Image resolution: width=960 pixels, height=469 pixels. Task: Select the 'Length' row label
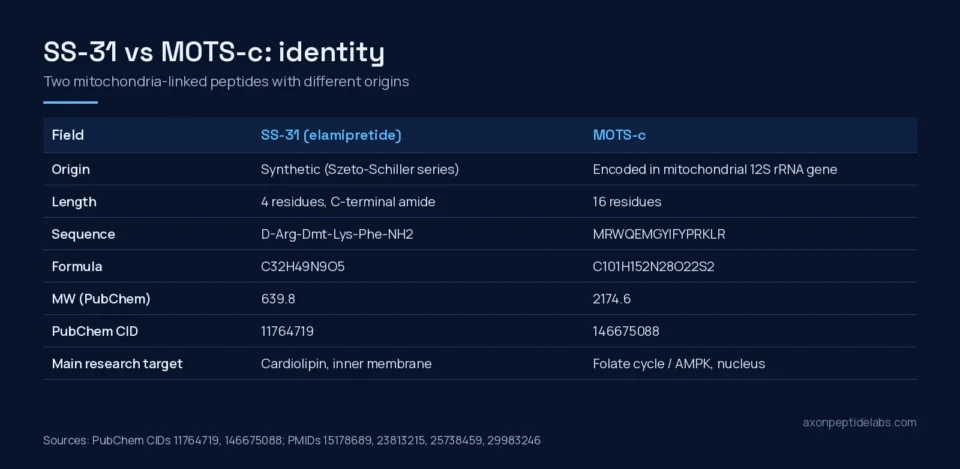click(73, 202)
